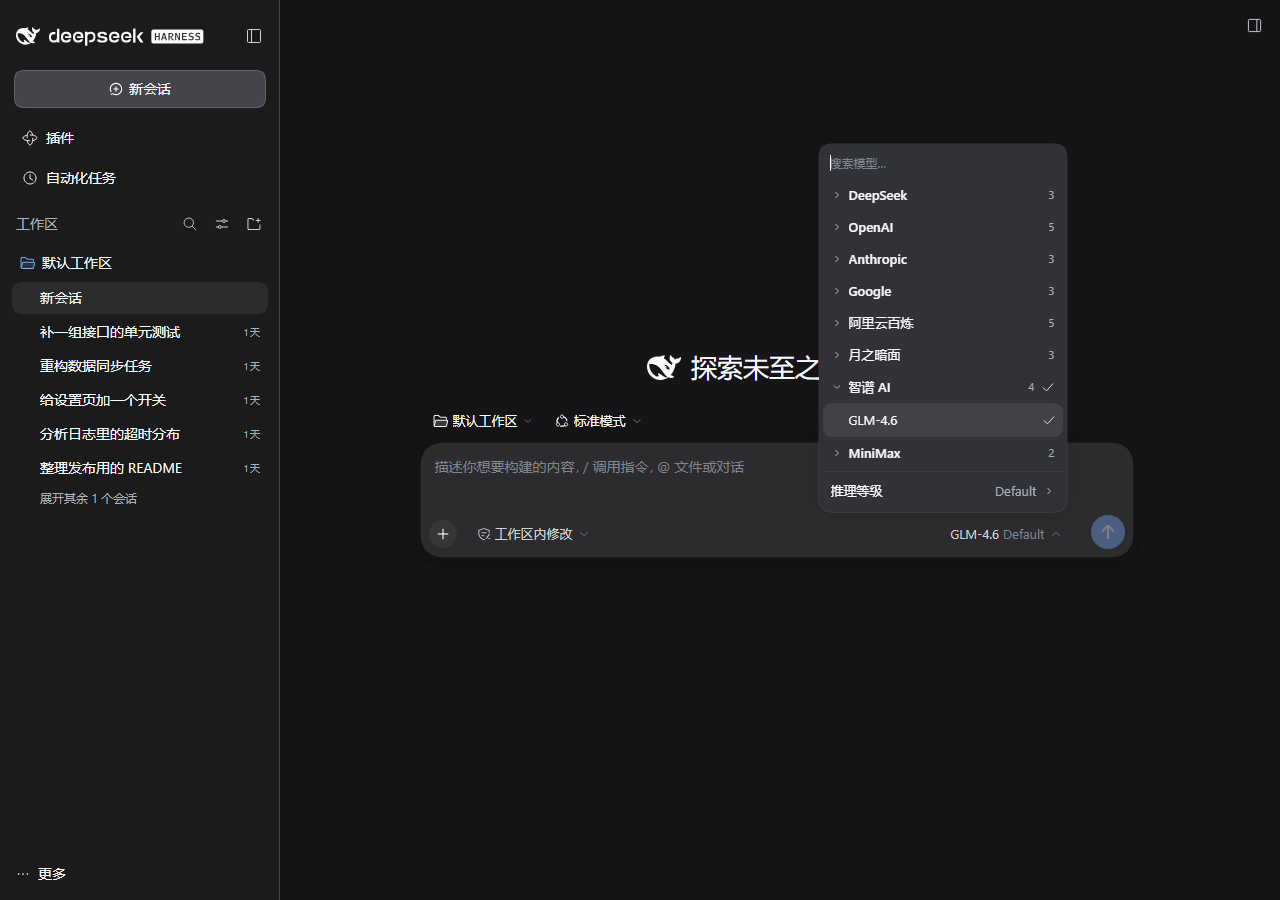Collapse the 智谱 AI model group
This screenshot has width=1280, height=900.
943,387
